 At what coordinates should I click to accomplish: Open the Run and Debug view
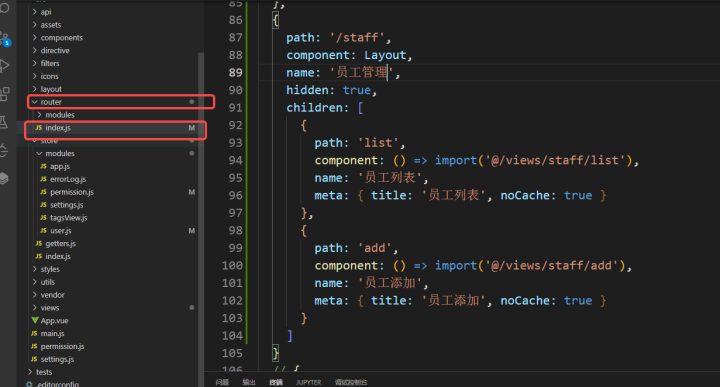(4, 65)
